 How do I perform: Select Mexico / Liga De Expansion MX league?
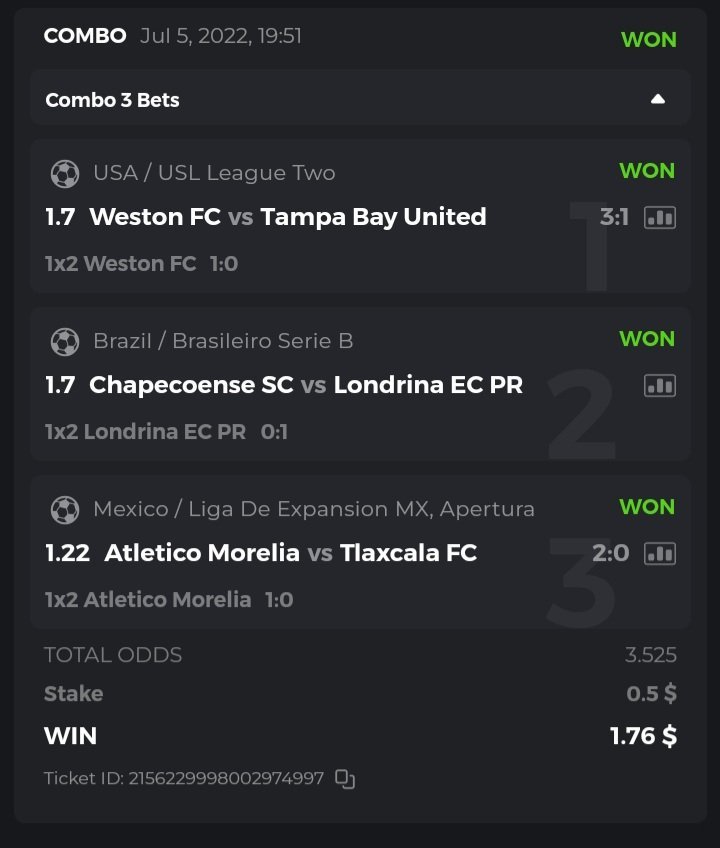point(314,509)
